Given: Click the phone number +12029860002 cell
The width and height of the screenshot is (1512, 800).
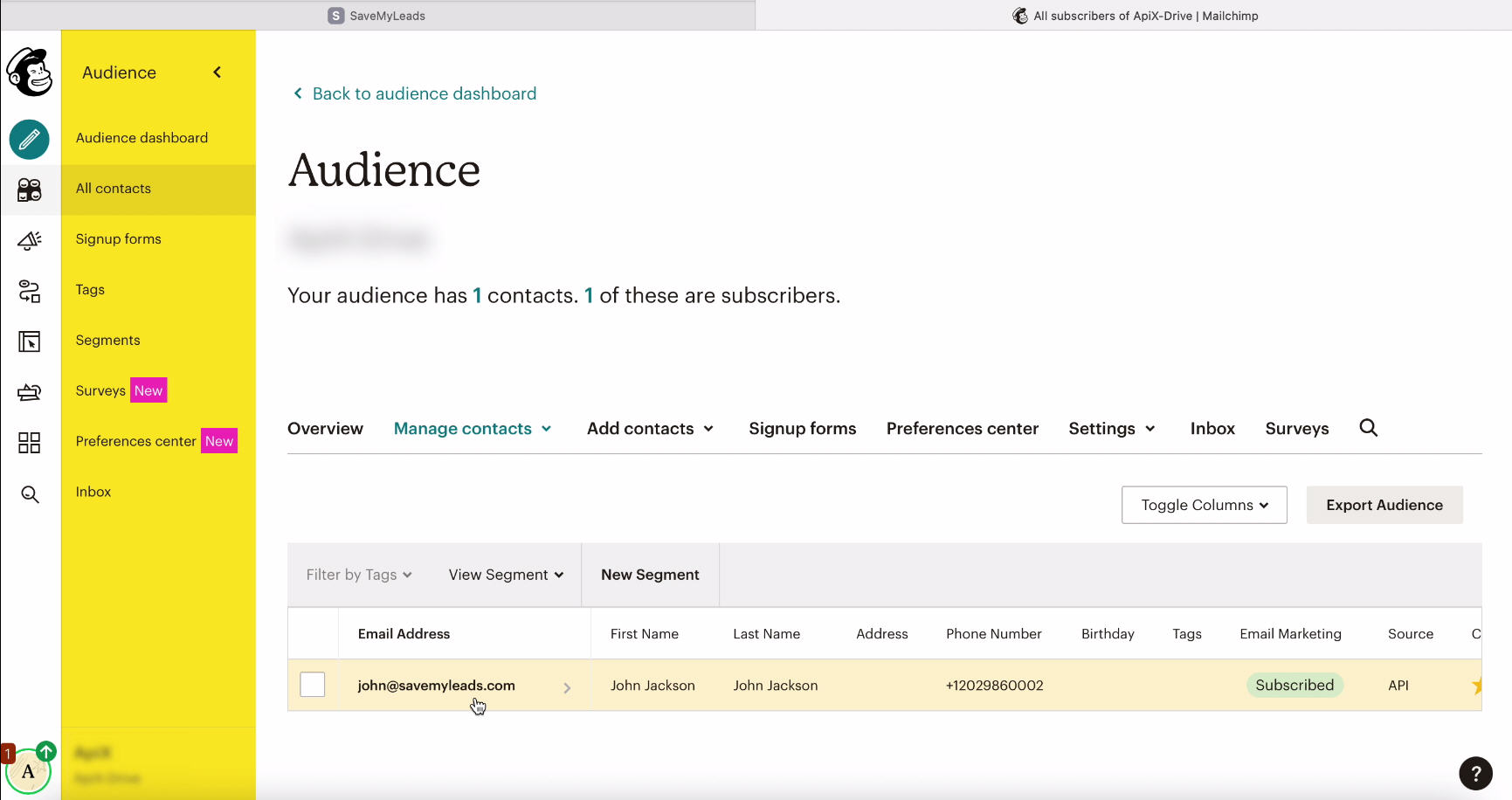Looking at the screenshot, I should tap(994, 686).
